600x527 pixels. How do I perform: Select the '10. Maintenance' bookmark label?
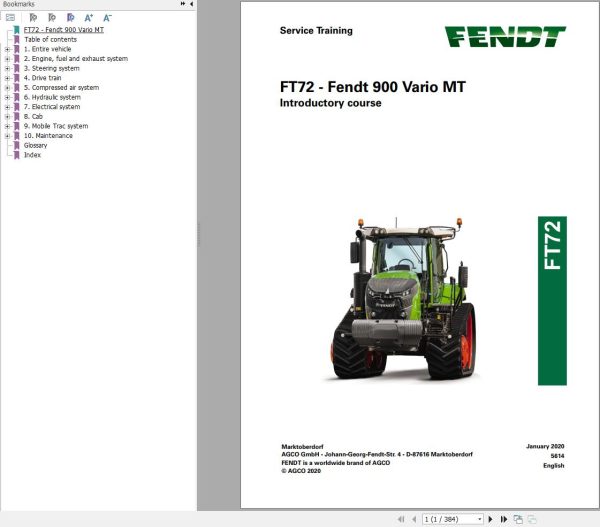[48, 135]
